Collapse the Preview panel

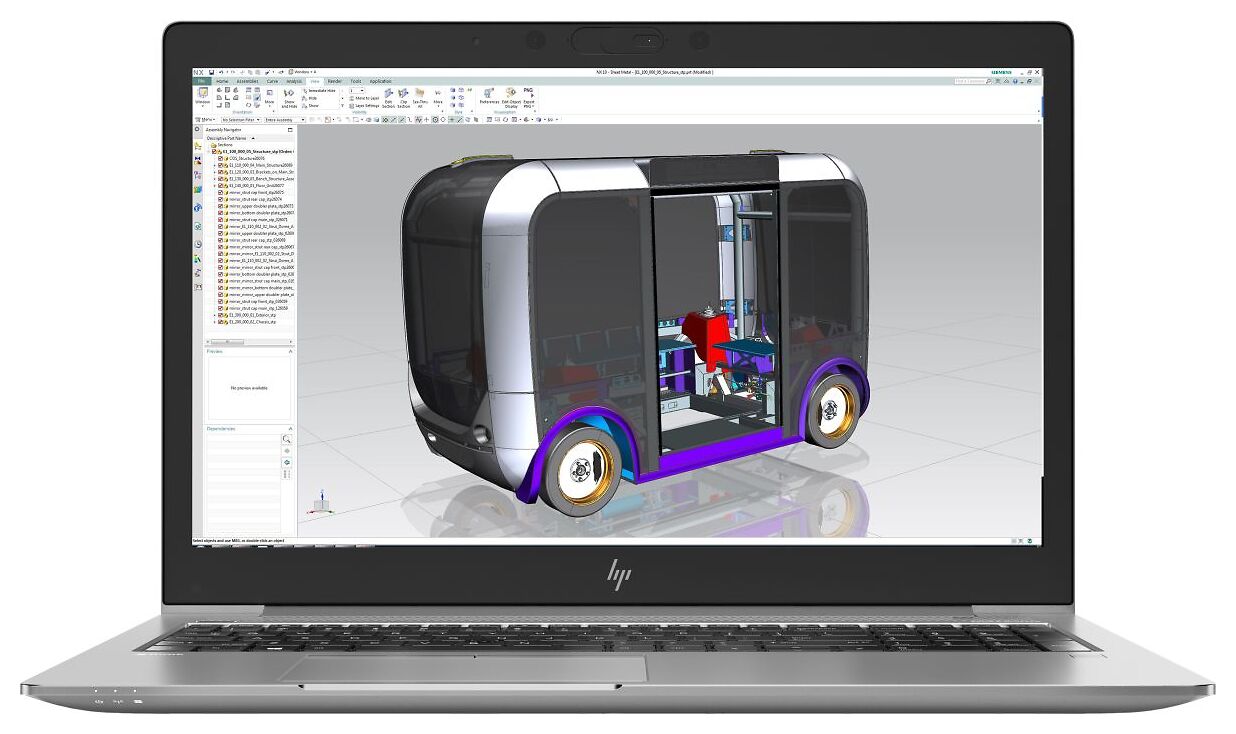291,351
